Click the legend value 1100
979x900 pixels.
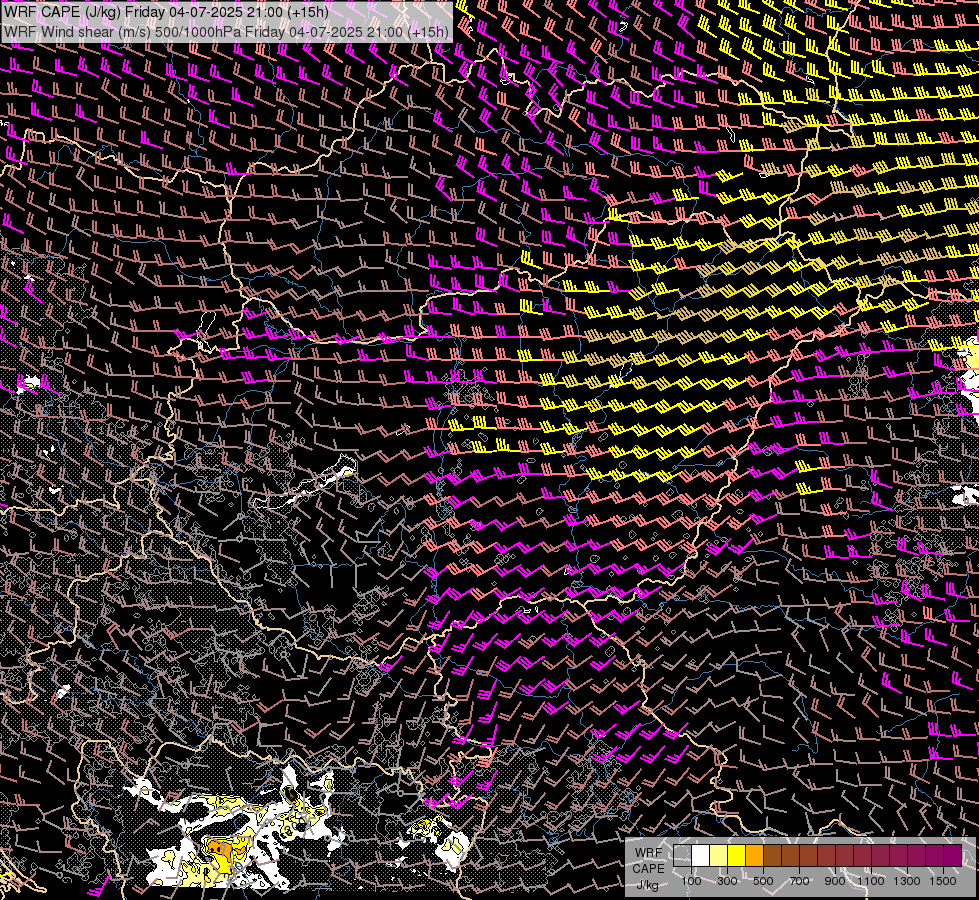[x=871, y=881]
